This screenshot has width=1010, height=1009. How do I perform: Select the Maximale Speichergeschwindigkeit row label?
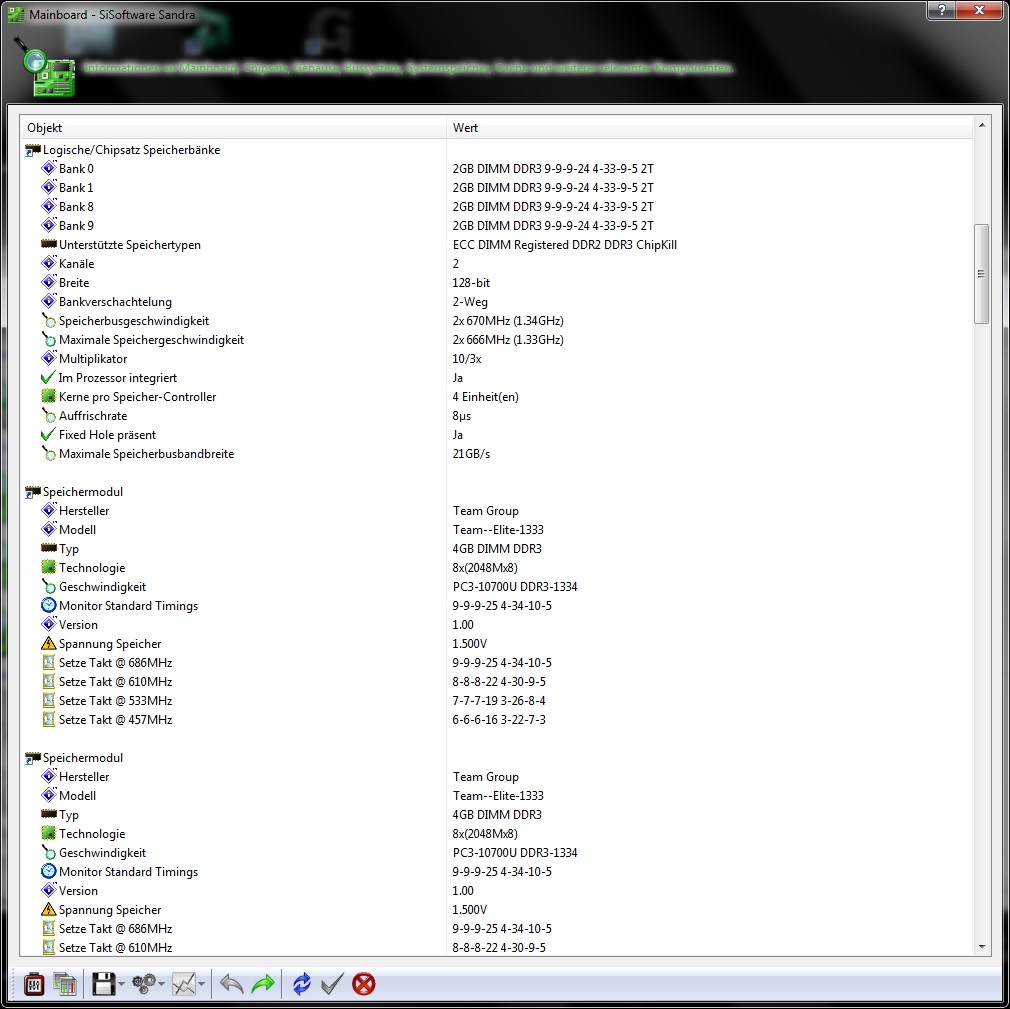tap(151, 340)
